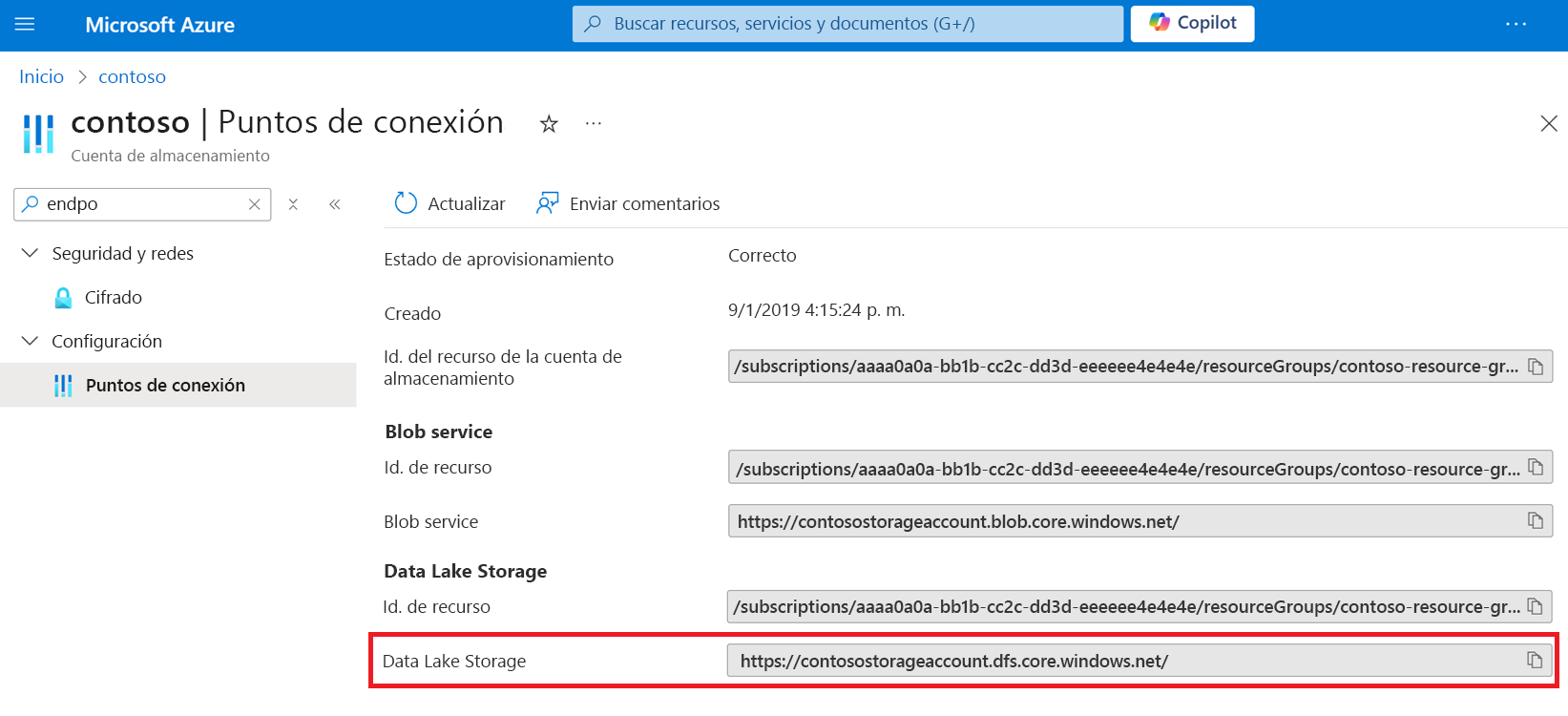The image size is (1568, 716).
Task: Click the magnifier icon in top search
Action: click(x=593, y=24)
